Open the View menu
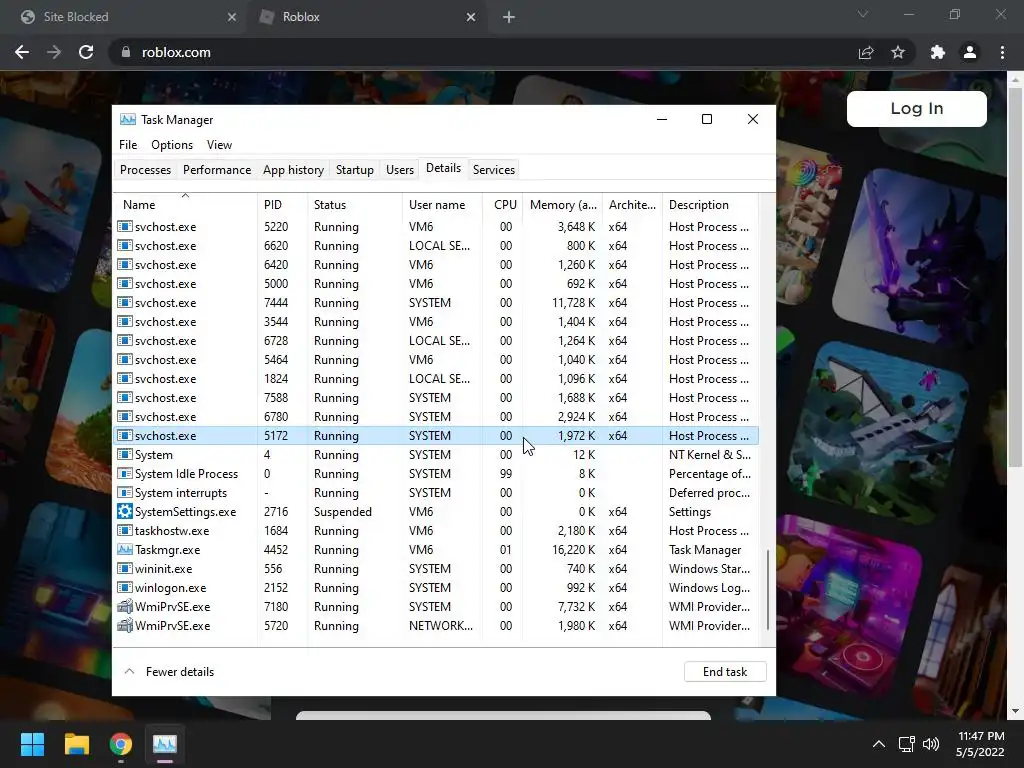The image size is (1024, 768). (x=219, y=145)
